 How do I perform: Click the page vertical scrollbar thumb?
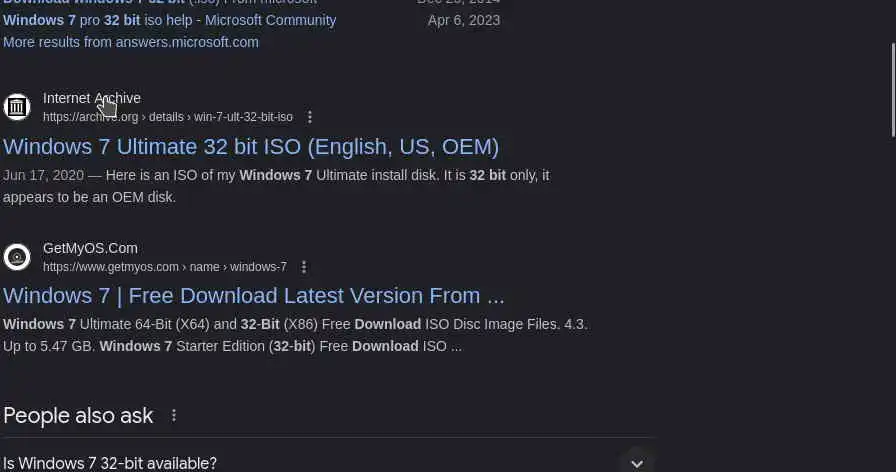[x=893, y=90]
